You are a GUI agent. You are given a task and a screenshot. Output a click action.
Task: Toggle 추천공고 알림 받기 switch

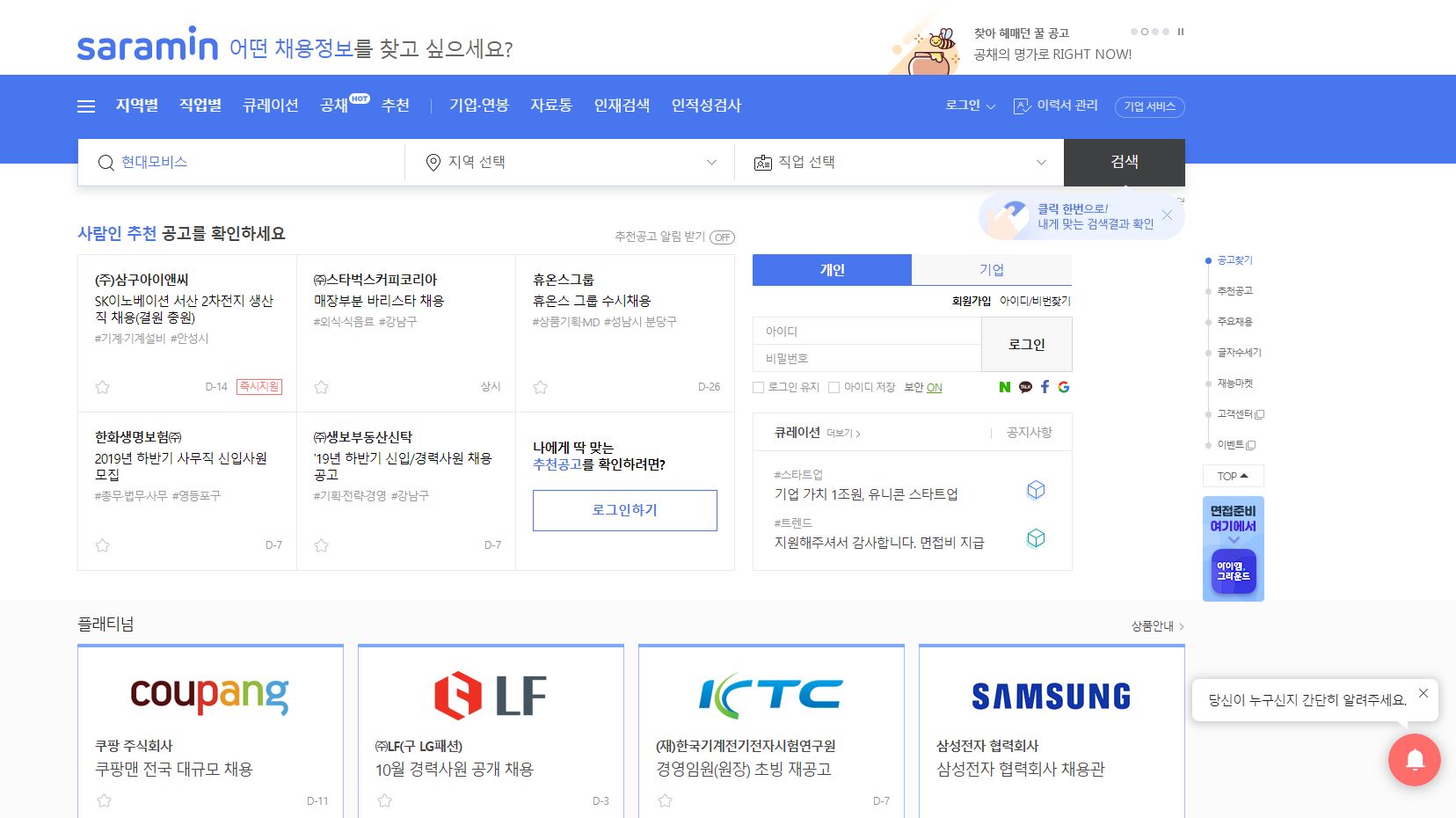tap(723, 237)
